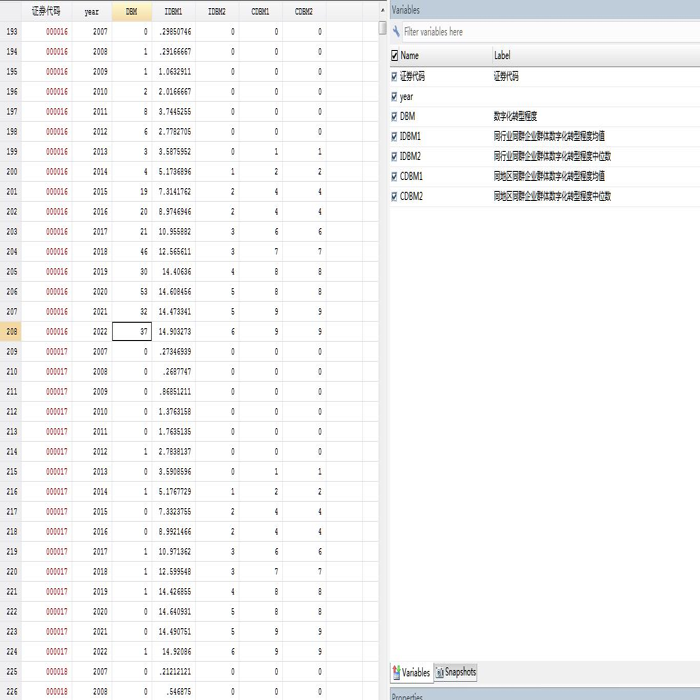Uncheck the CDBM2 variable checkbox

tap(394, 196)
